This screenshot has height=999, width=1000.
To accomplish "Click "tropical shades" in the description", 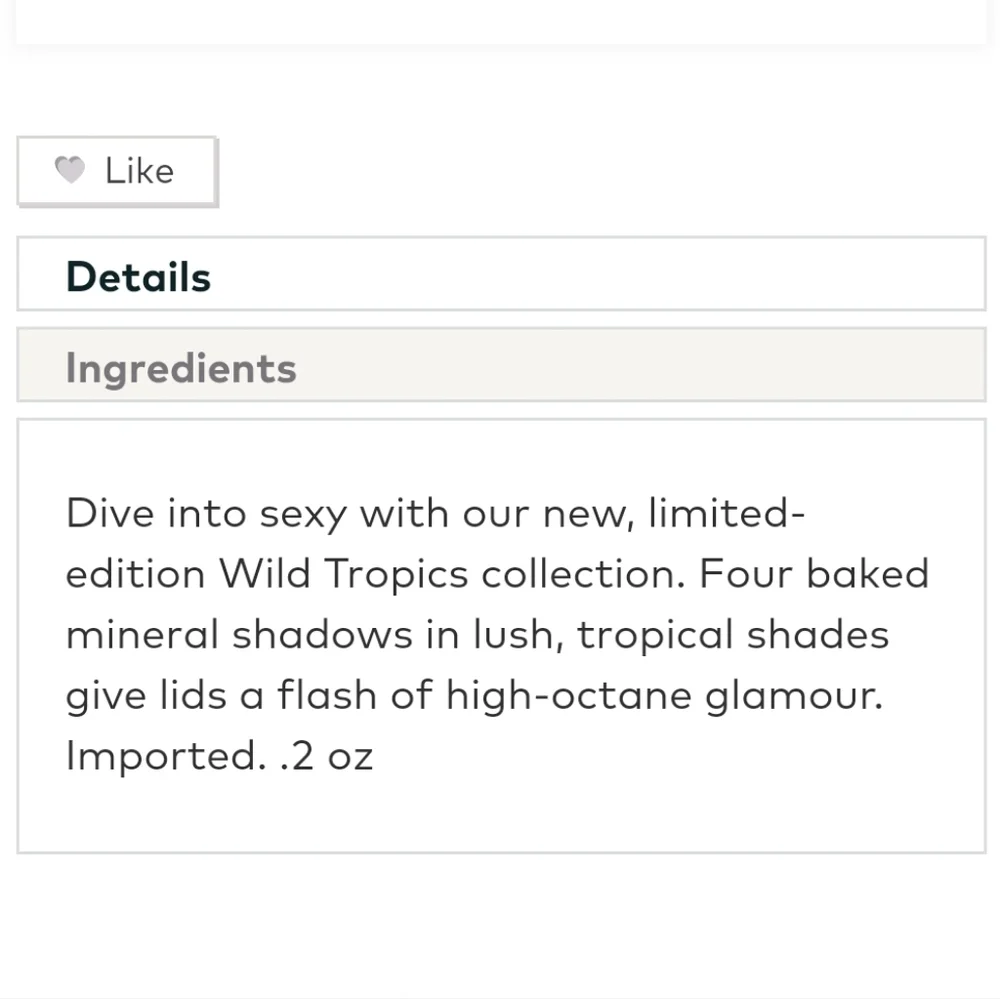I will [733, 635].
